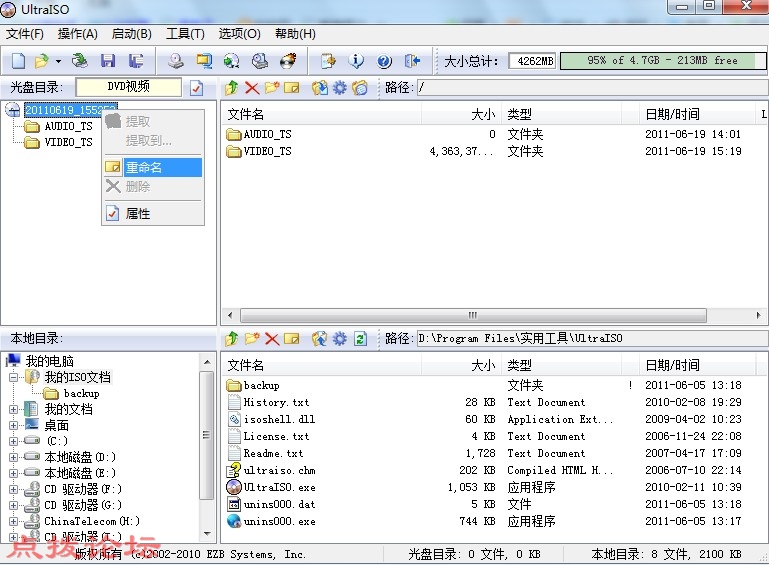Click the 大小总计 4262MB field
Viewport: 769px width, 565px height.
pos(534,61)
